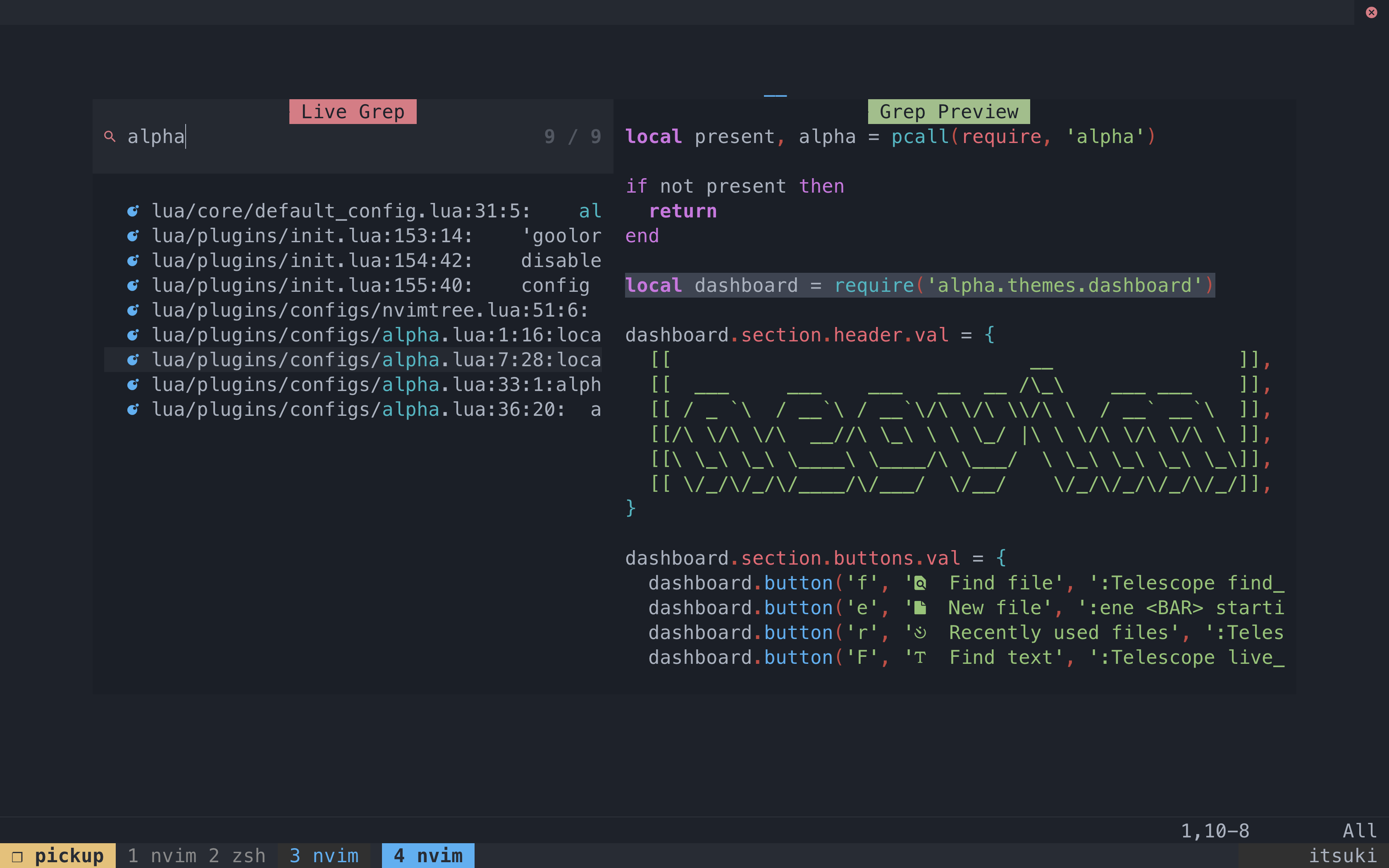Click the end keyword in preview
The height and width of the screenshot is (868, 1389).
point(642,236)
